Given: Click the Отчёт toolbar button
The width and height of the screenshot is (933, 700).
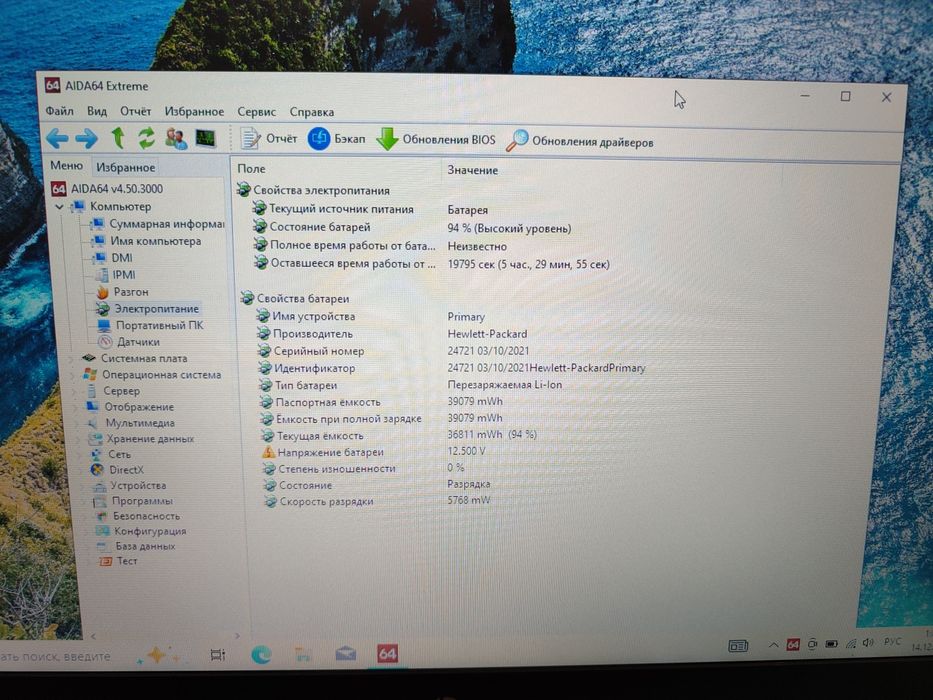Looking at the screenshot, I should click(x=268, y=139).
